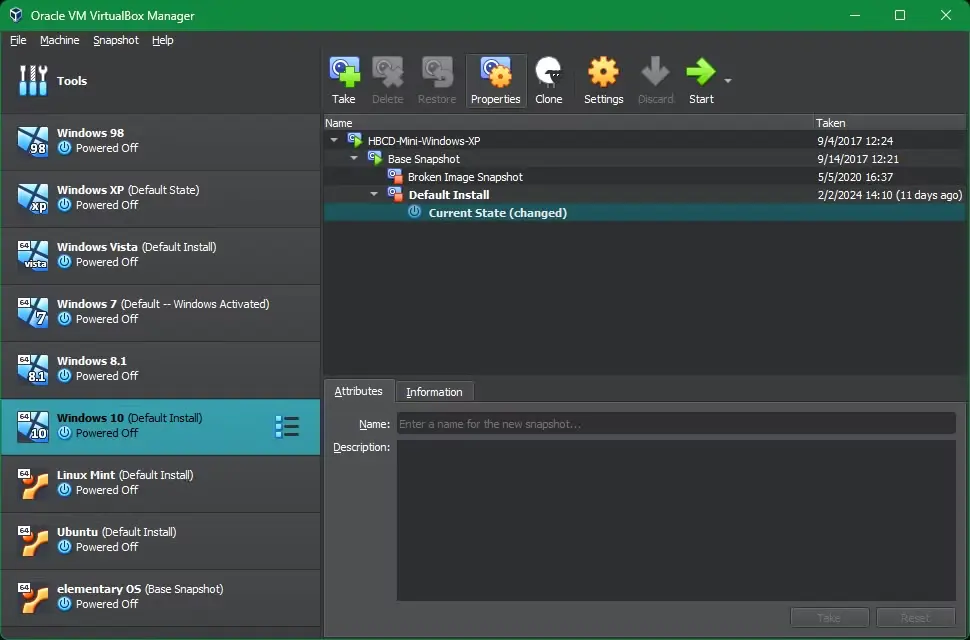The image size is (970, 640).
Task: Open Windows 10 machine tools list menu
Action: pyautogui.click(x=287, y=427)
